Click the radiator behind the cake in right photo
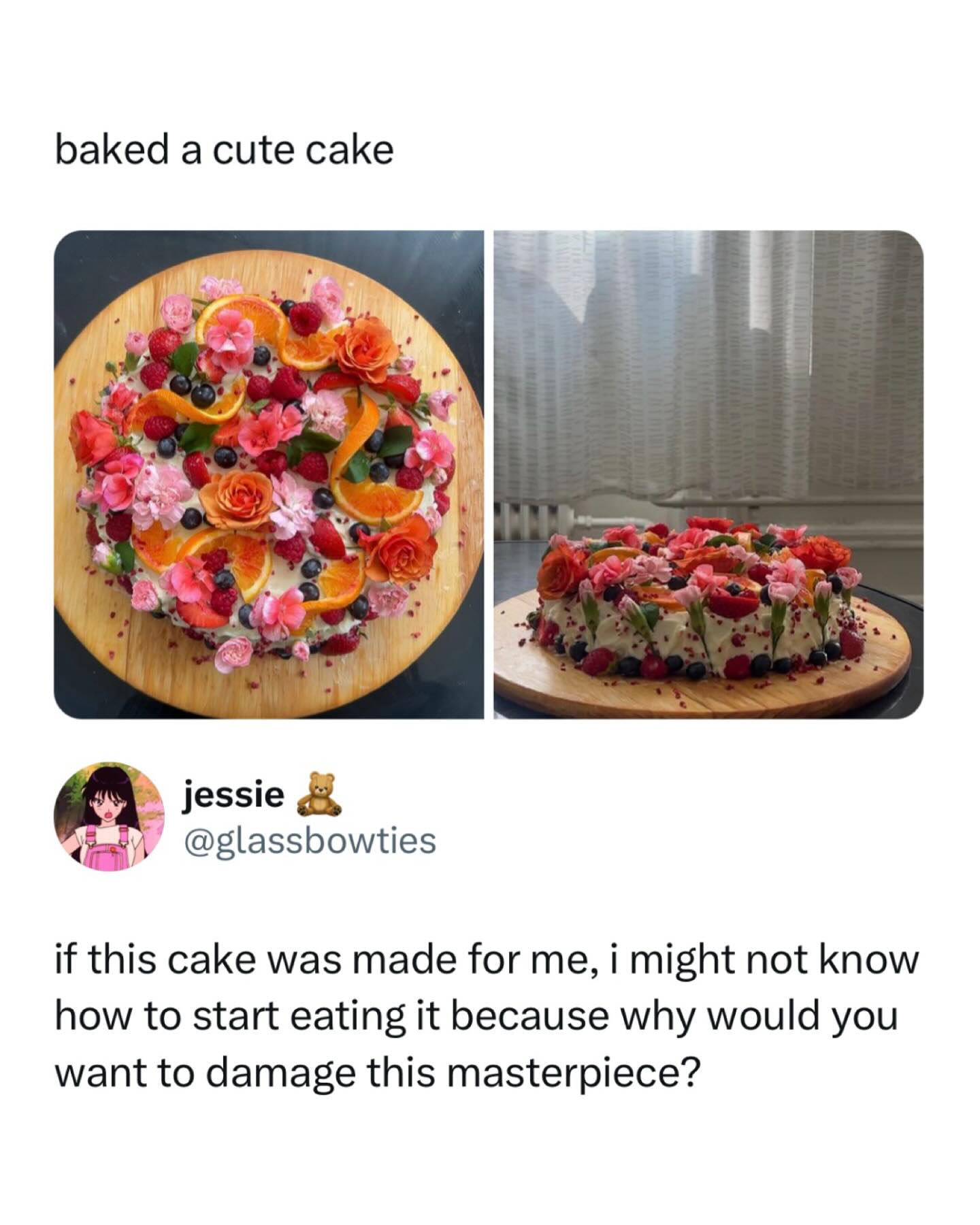Screen dimensions: 980x1225 point(599,519)
